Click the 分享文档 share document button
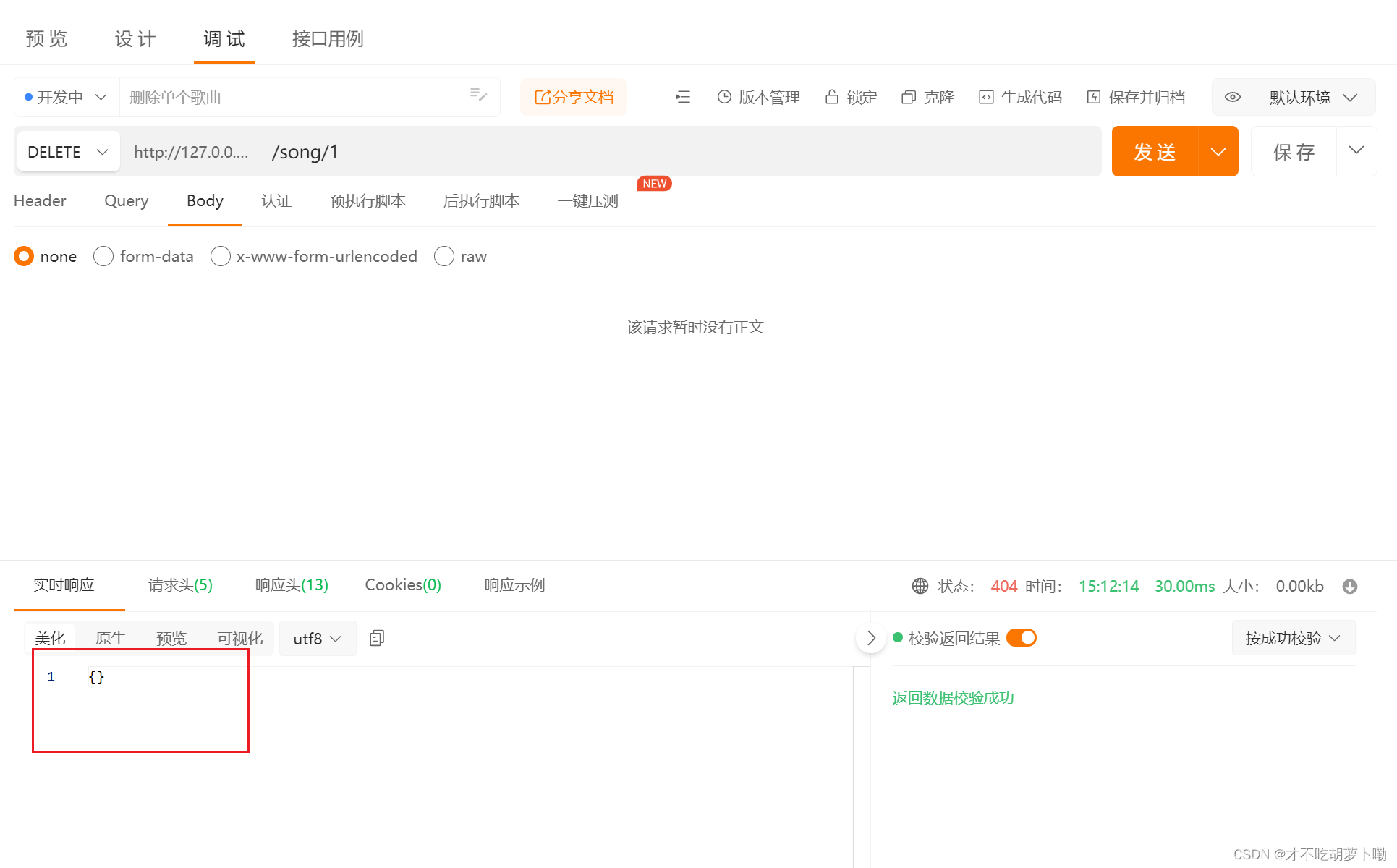Viewport: 1397px width, 868px height. point(574,97)
